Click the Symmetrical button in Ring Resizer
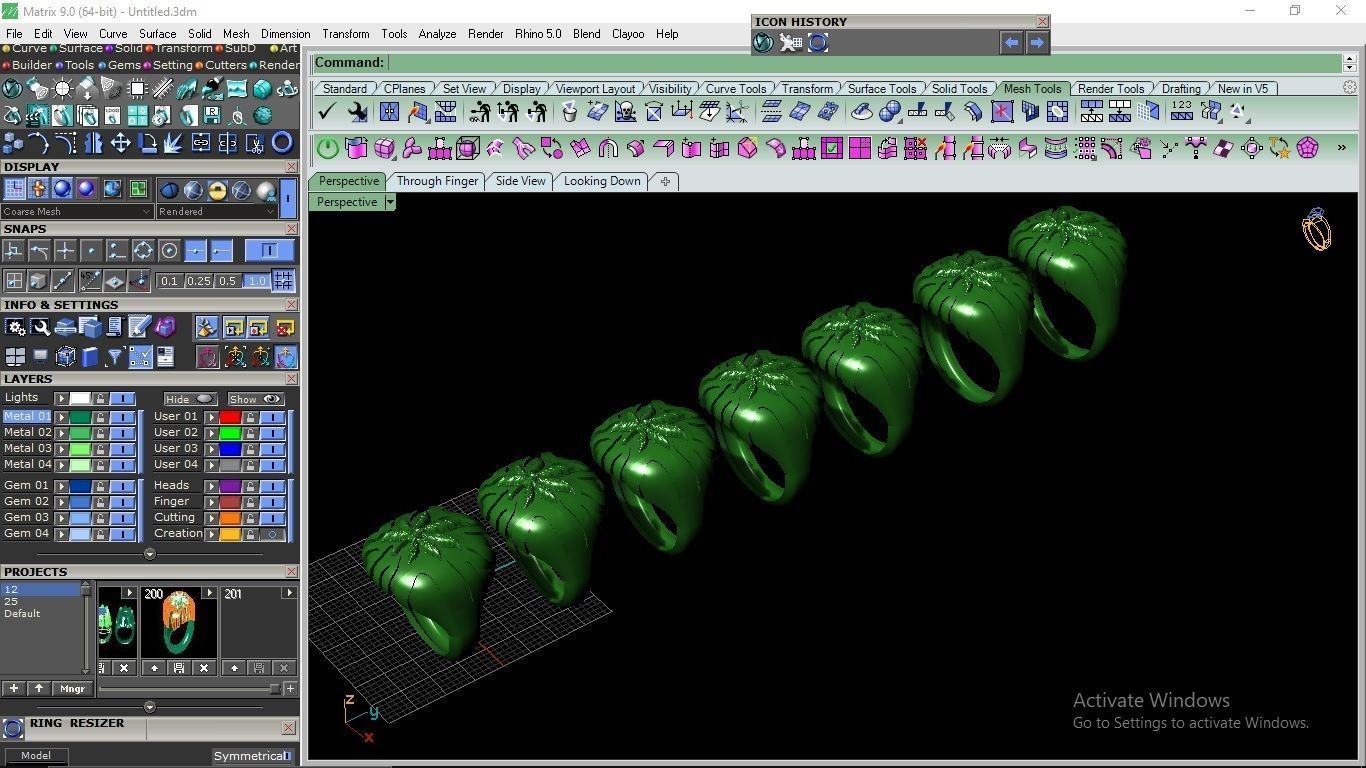 coord(253,756)
